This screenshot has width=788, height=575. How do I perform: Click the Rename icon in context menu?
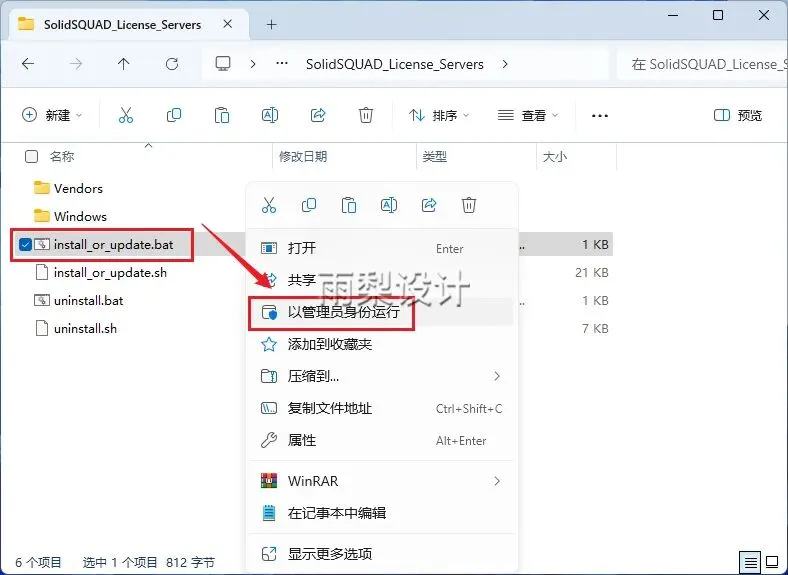pyautogui.click(x=389, y=205)
